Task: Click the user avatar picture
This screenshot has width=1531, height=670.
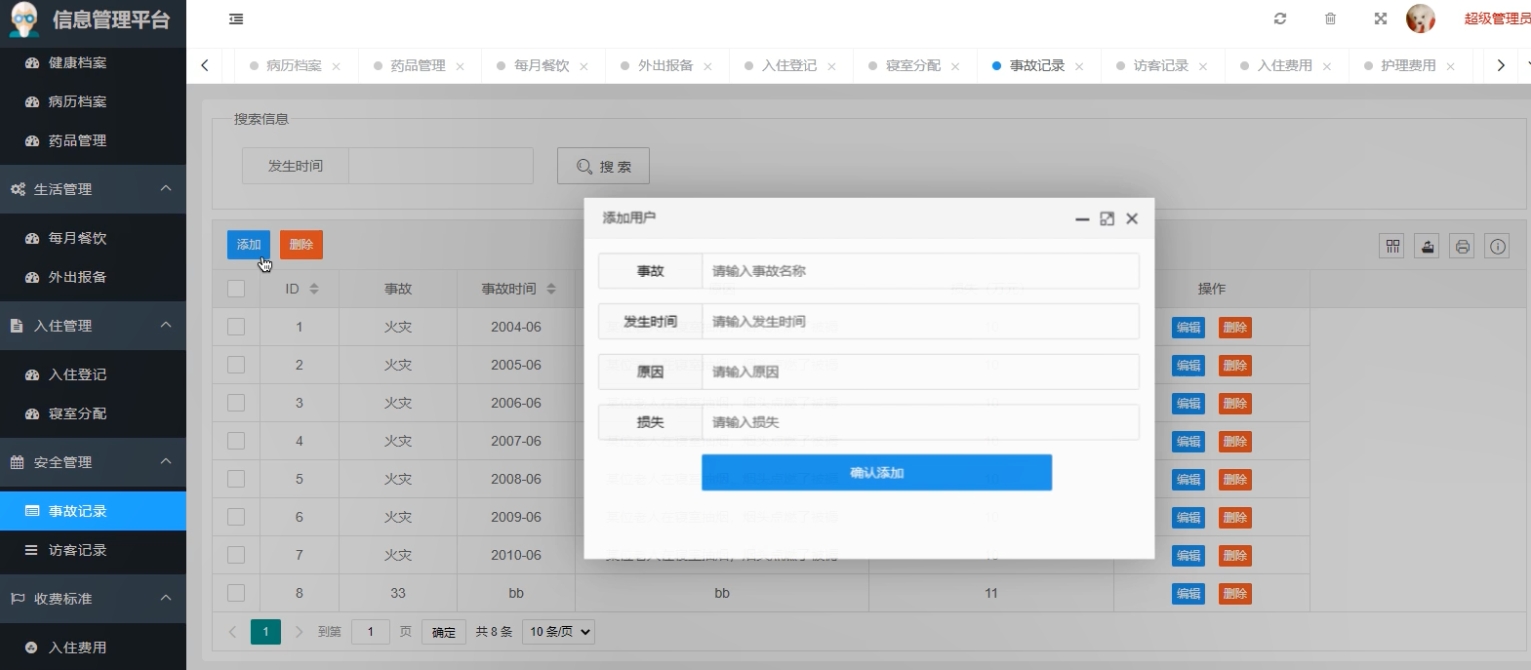Action: [1420, 19]
